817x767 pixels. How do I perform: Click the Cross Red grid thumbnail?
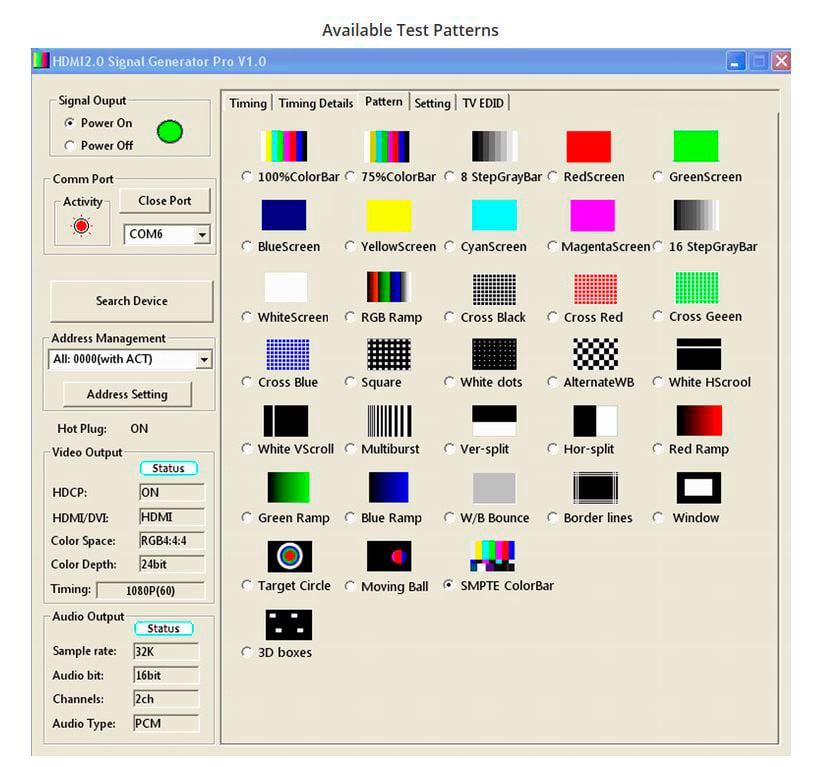click(x=595, y=289)
